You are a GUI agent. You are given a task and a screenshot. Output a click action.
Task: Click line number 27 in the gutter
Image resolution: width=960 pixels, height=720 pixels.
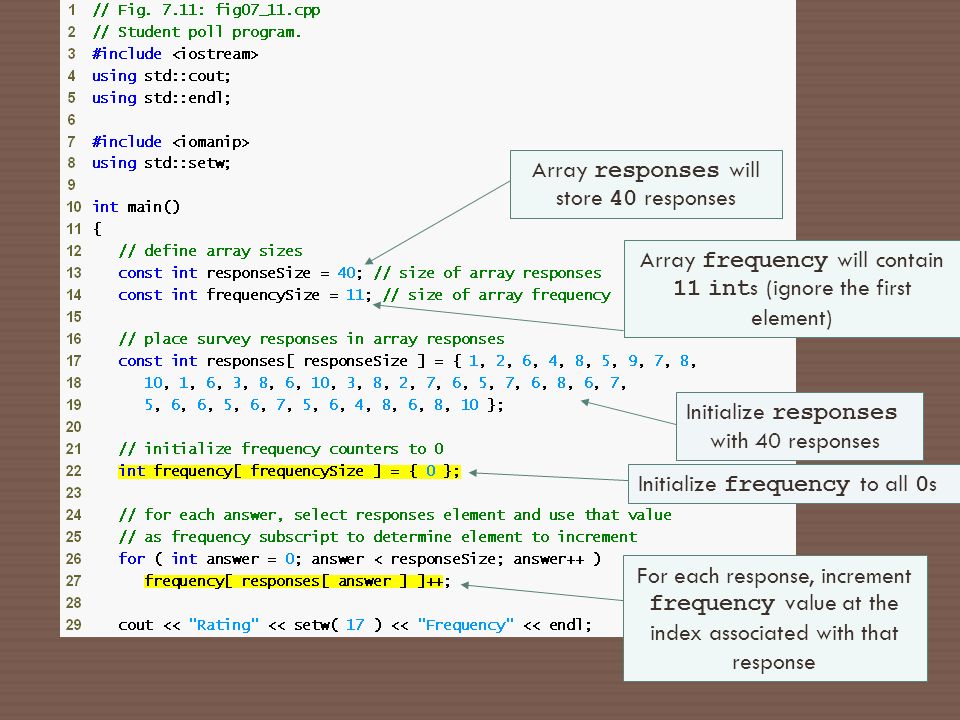pyautogui.click(x=74, y=581)
